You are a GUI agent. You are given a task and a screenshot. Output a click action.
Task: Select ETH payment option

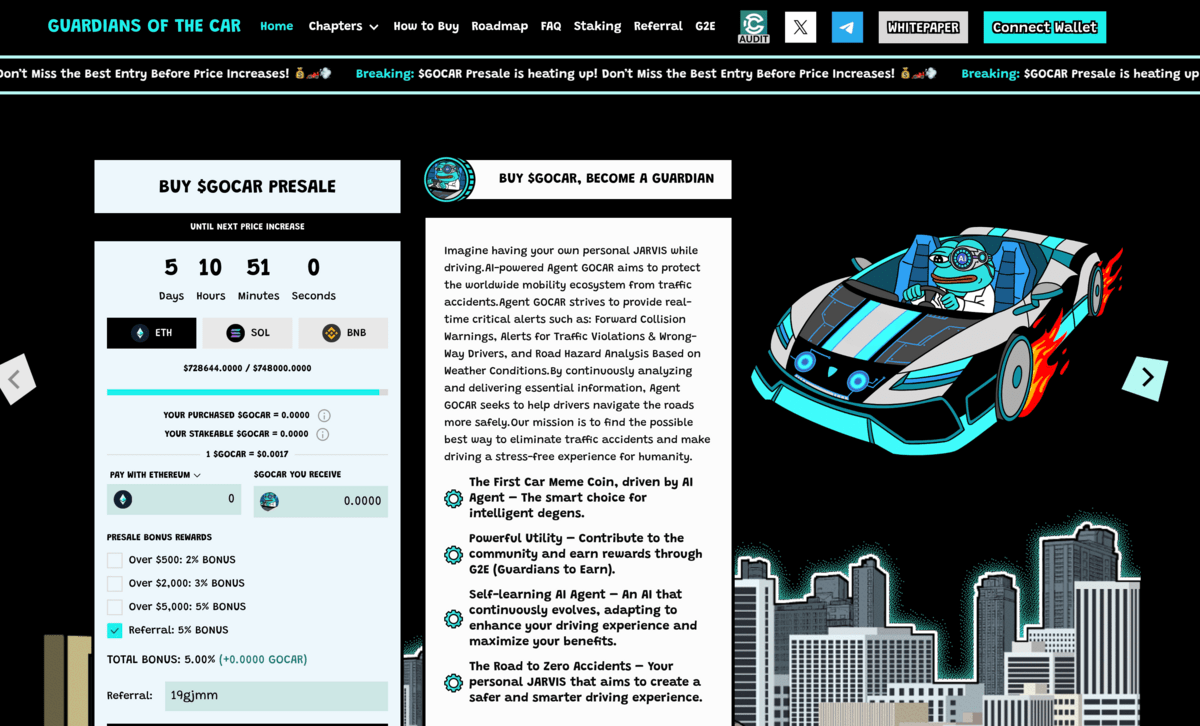[151, 333]
